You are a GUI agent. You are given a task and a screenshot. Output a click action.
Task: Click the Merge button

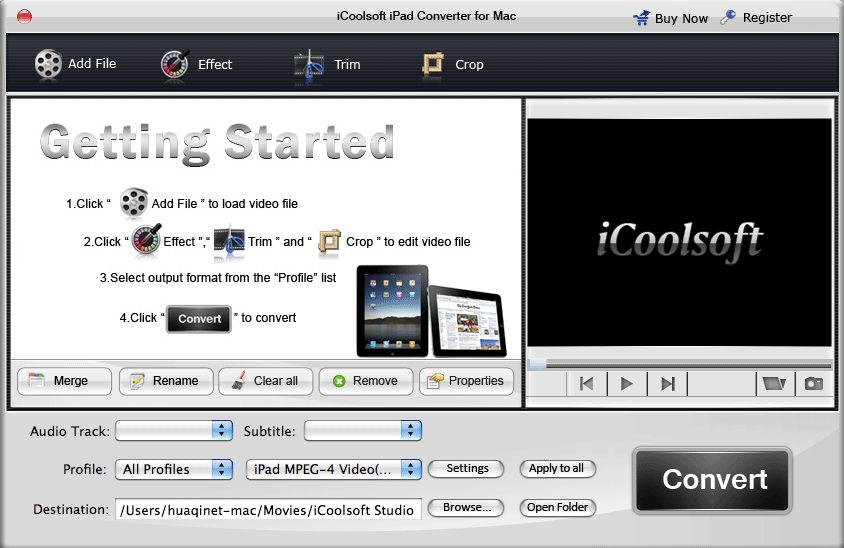click(x=65, y=381)
